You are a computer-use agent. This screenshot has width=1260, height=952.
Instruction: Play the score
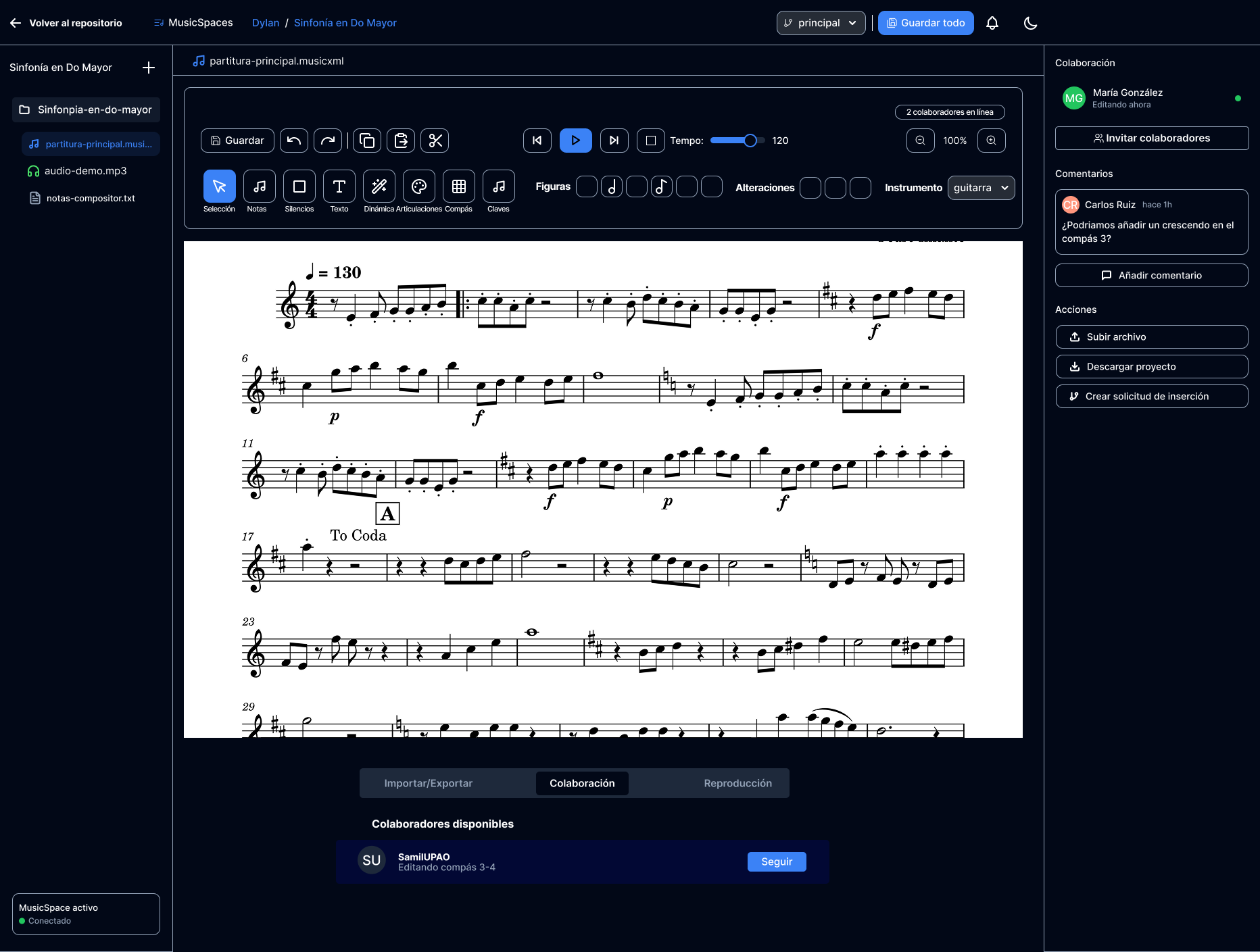pyautogui.click(x=576, y=141)
